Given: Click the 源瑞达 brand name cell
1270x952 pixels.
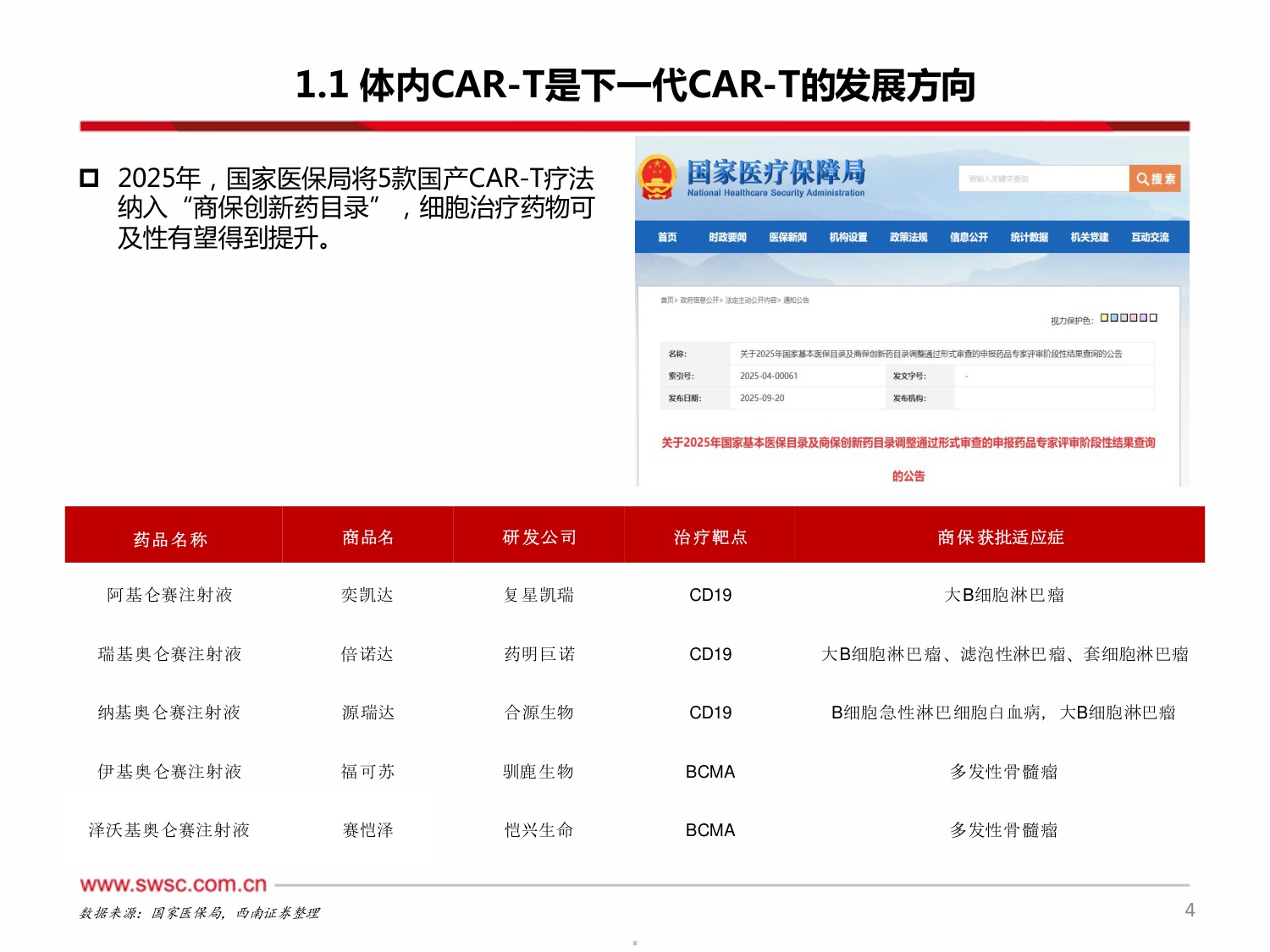Looking at the screenshot, I should pyautogui.click(x=367, y=713).
